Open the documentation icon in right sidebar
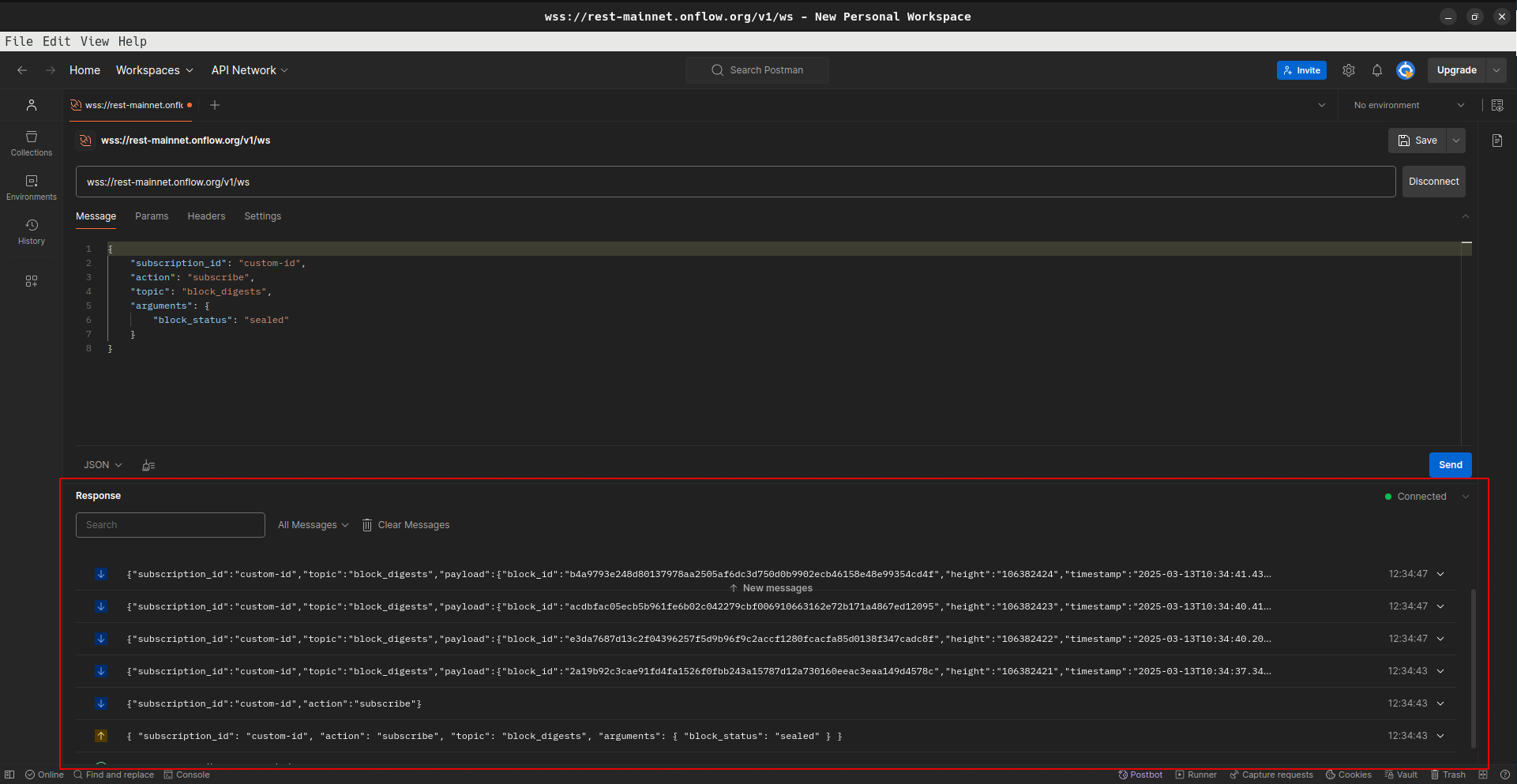Image resolution: width=1517 pixels, height=784 pixels. 1496,141
